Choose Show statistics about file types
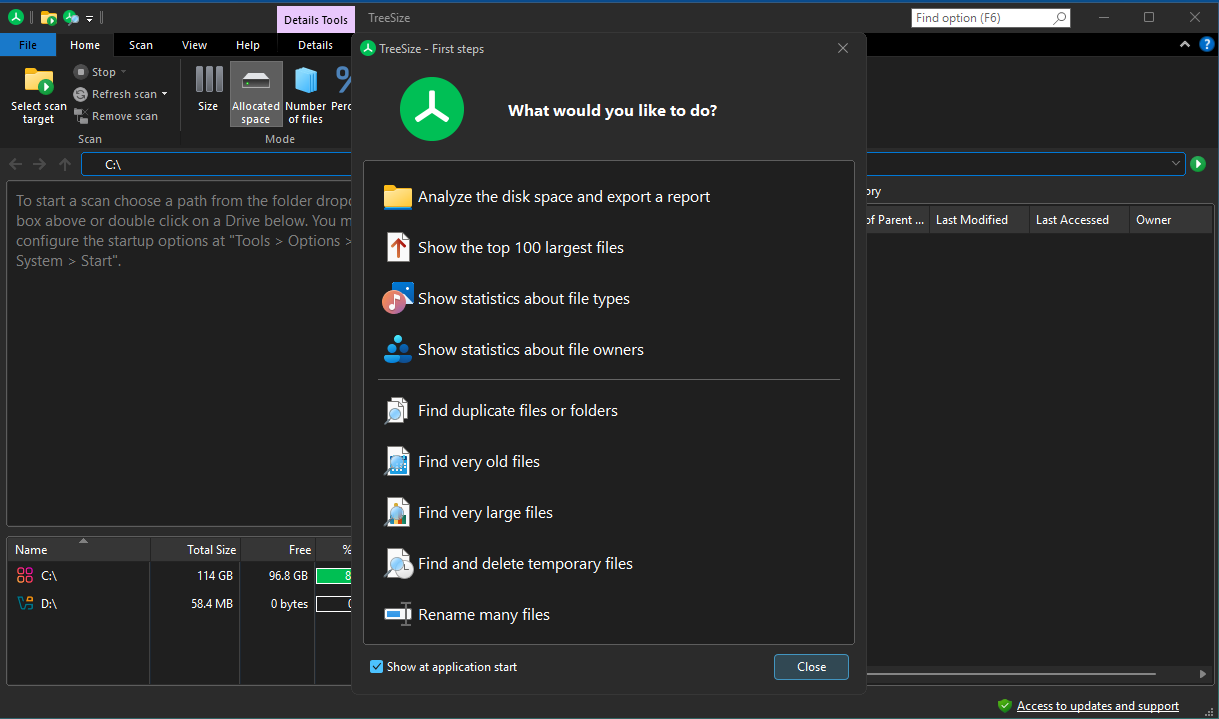 pos(608,298)
